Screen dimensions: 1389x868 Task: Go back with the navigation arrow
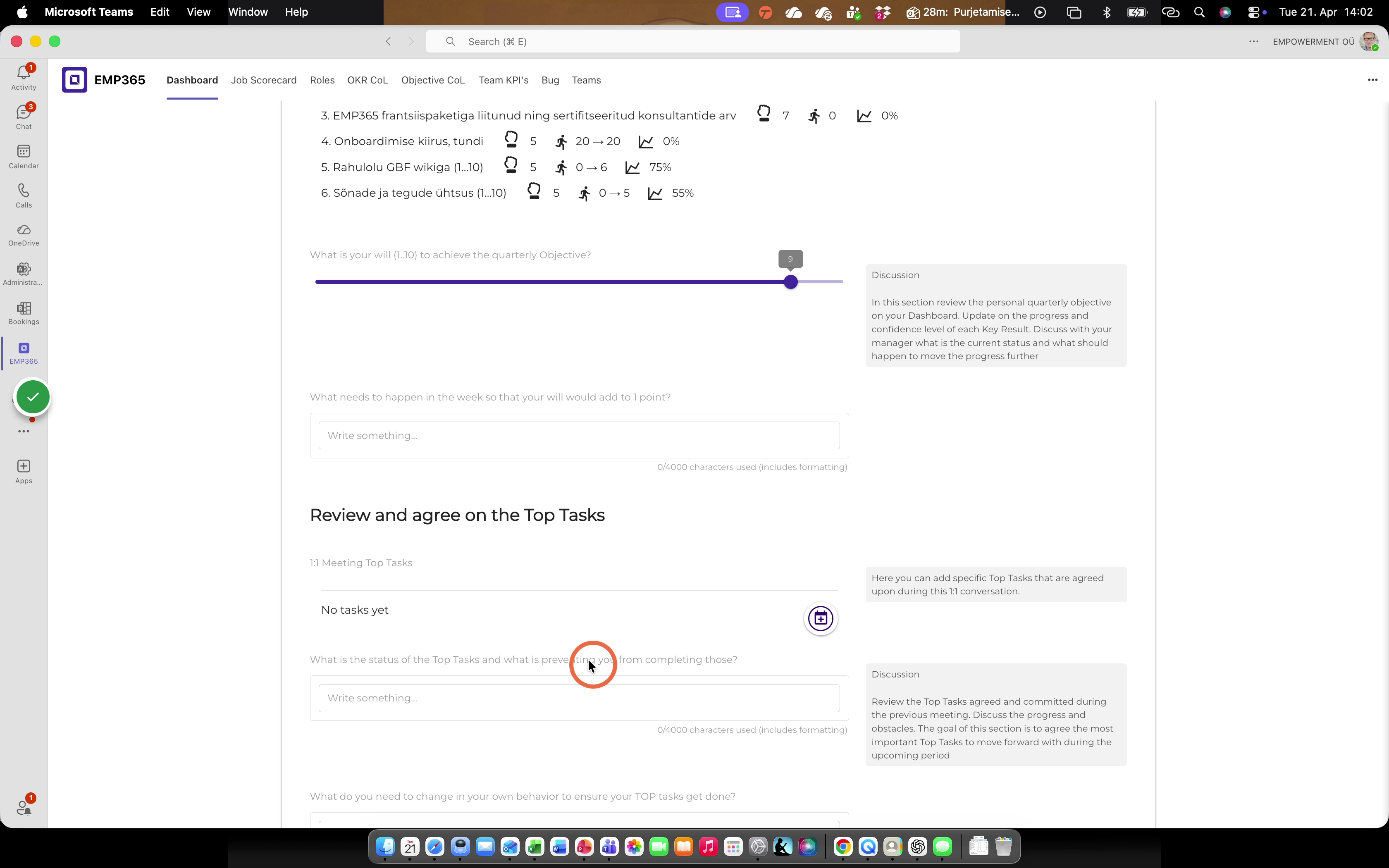[x=389, y=41]
